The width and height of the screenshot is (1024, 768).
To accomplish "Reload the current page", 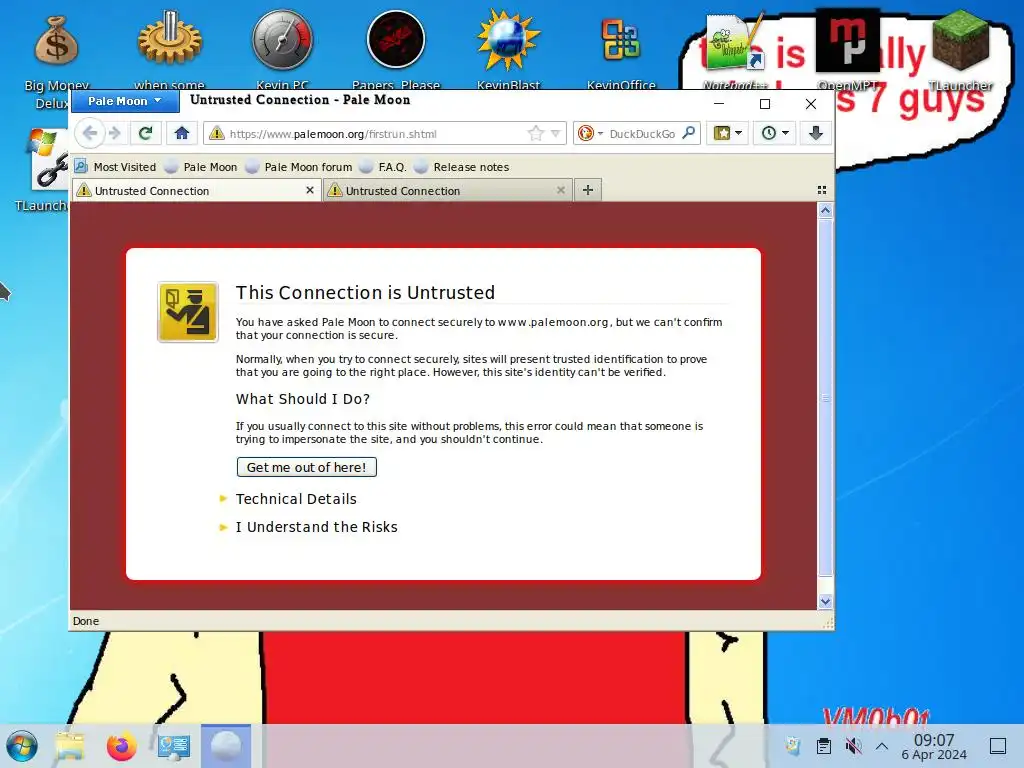I will coord(145,133).
